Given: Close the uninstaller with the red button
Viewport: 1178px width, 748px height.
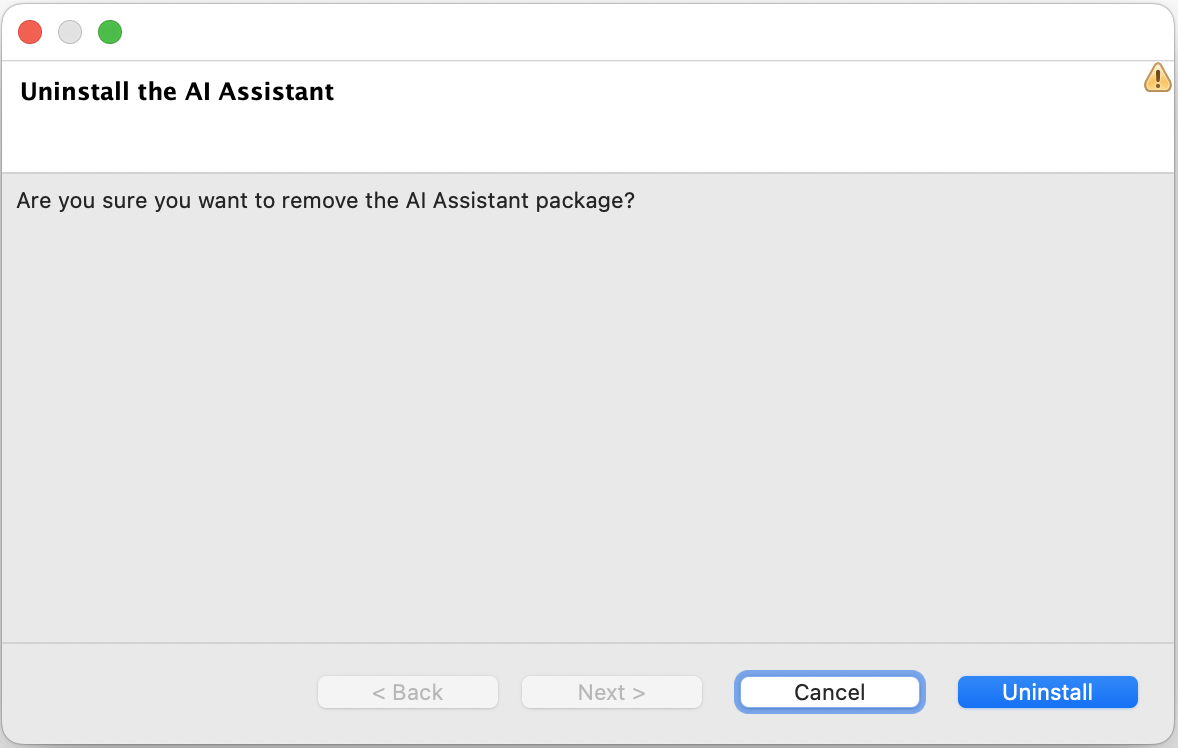Looking at the screenshot, I should [30, 32].
